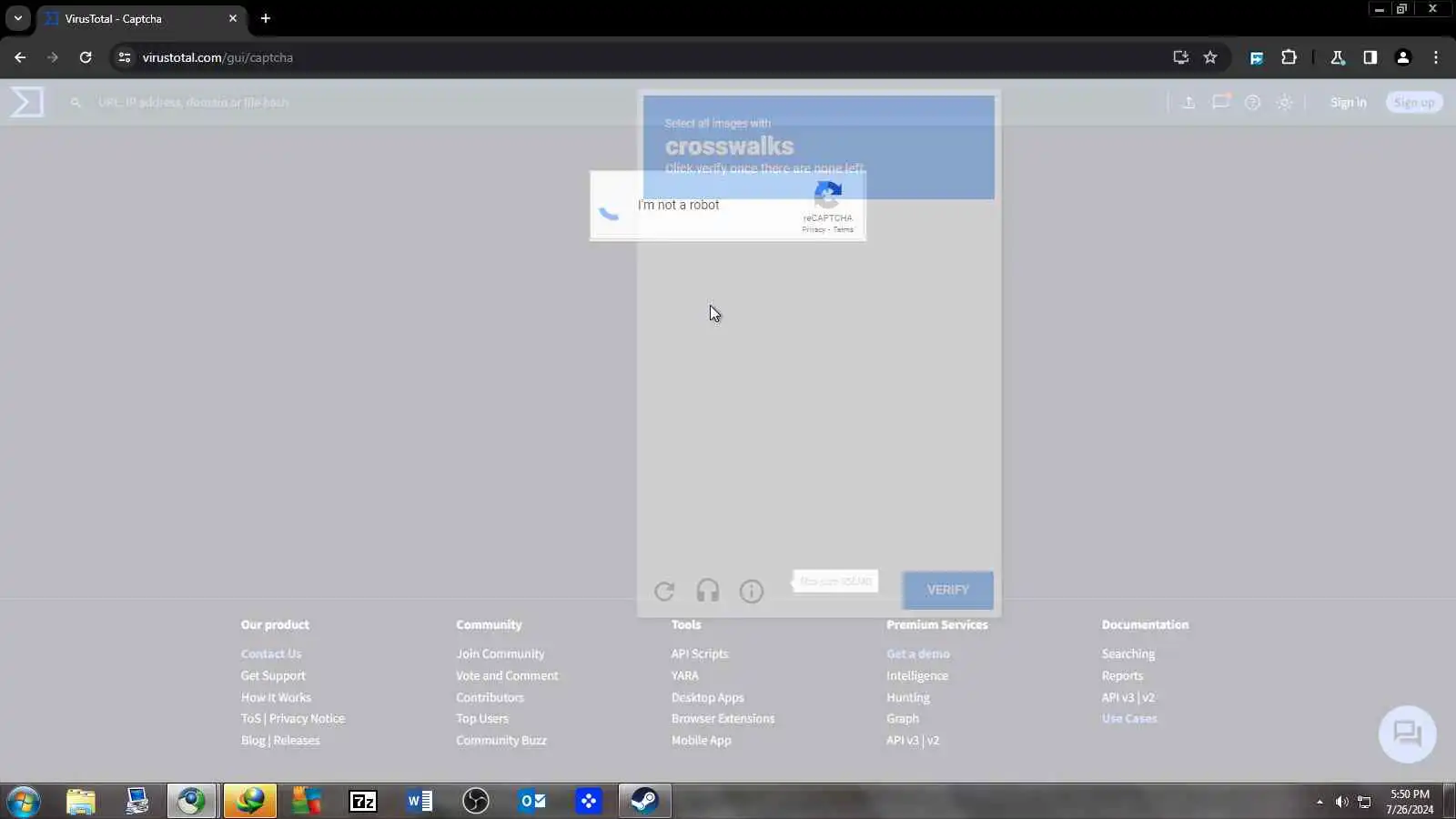Open the API Scripts link
The width and height of the screenshot is (1456, 819).
(700, 653)
